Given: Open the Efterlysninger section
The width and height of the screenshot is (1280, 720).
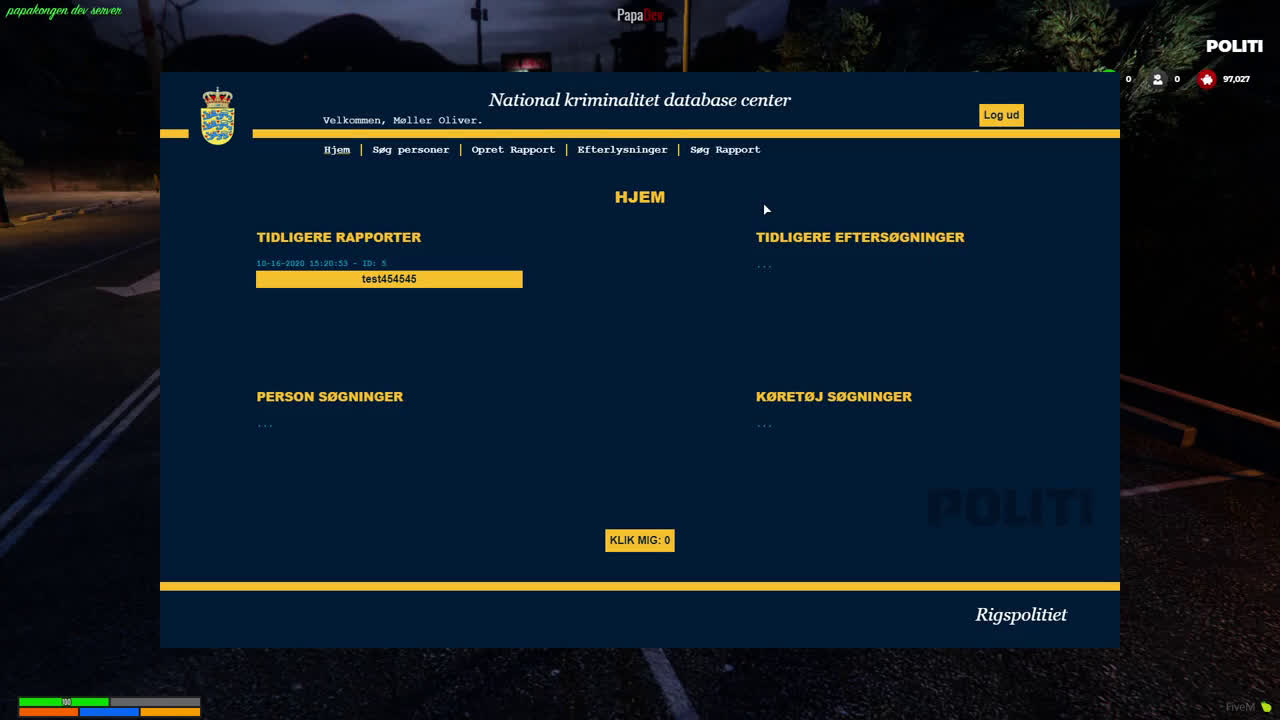Looking at the screenshot, I should pos(622,150).
